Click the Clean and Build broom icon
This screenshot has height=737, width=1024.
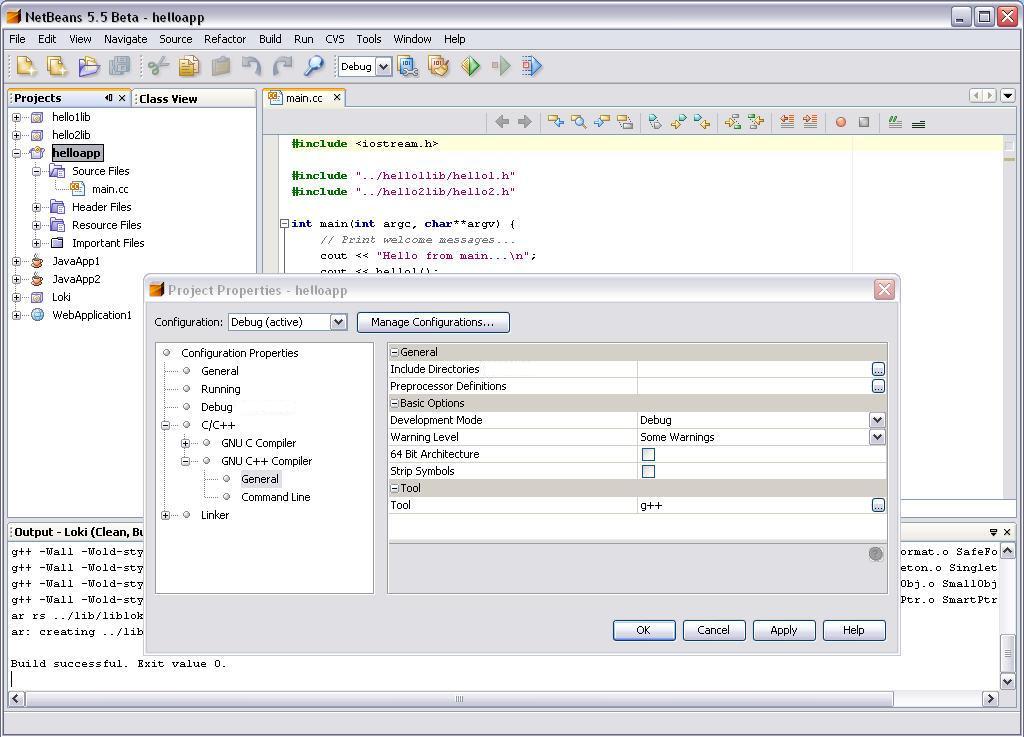coord(439,66)
